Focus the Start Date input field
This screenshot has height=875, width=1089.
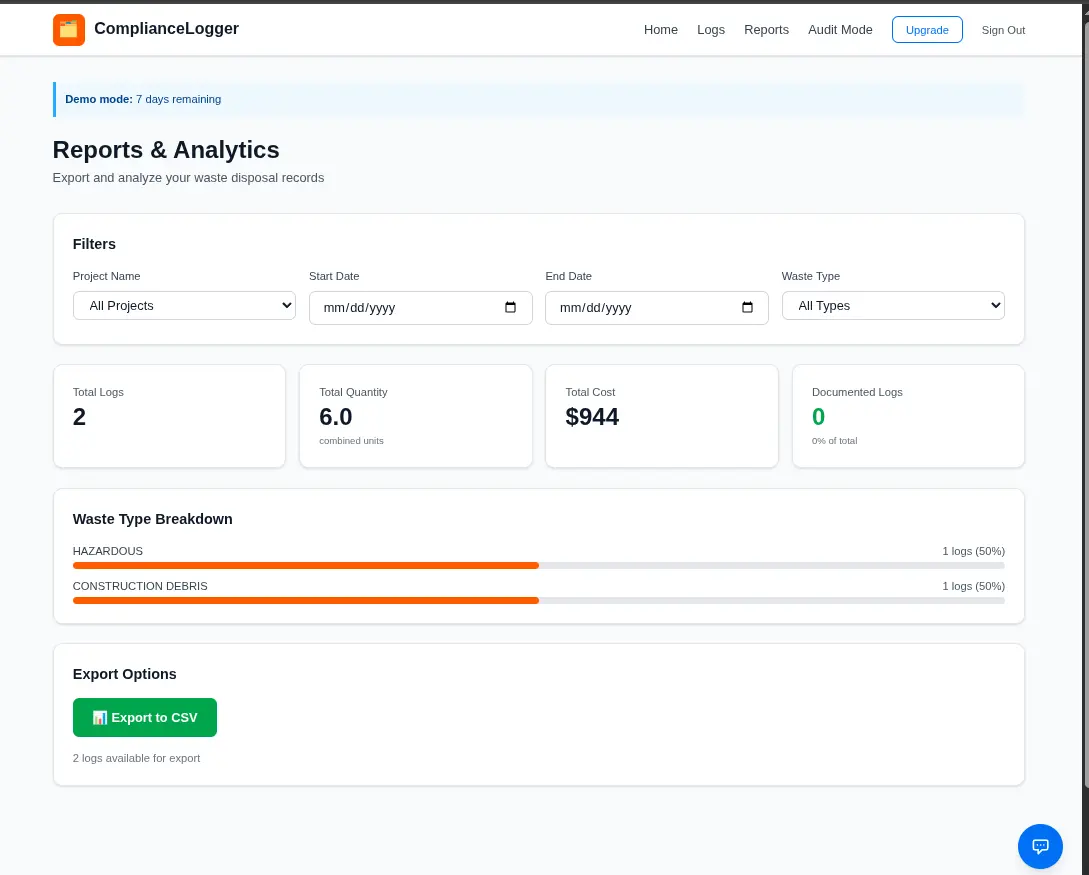click(420, 308)
